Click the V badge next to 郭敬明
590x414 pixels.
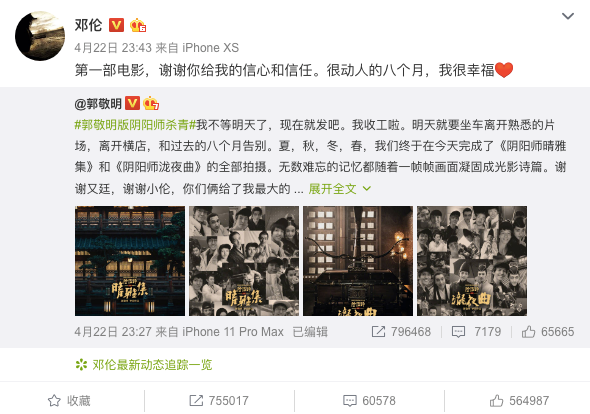coord(132,103)
